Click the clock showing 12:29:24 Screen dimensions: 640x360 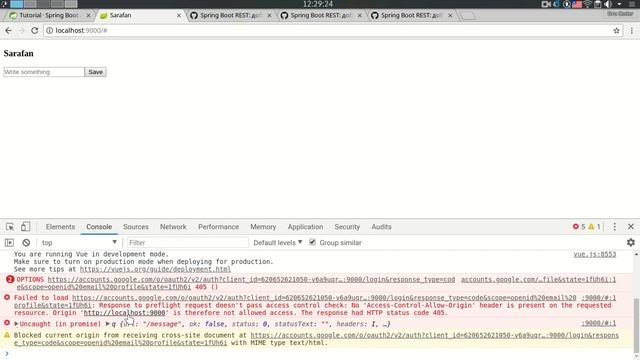click(318, 4)
